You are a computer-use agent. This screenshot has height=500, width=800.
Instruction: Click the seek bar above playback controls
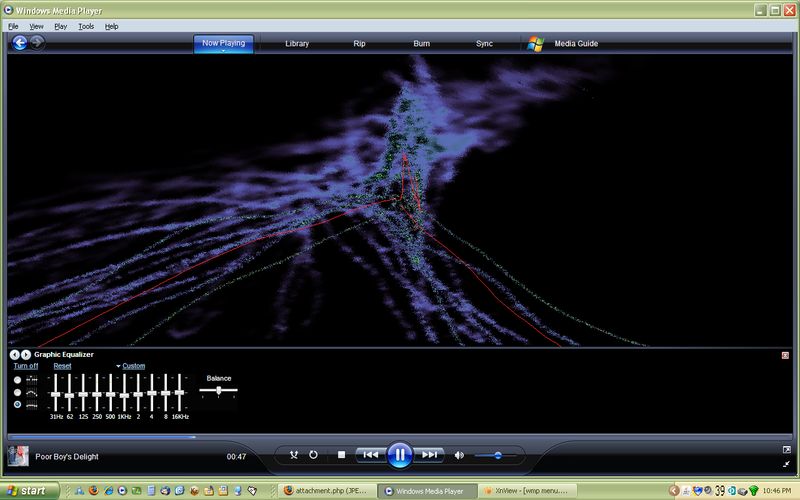(399, 437)
